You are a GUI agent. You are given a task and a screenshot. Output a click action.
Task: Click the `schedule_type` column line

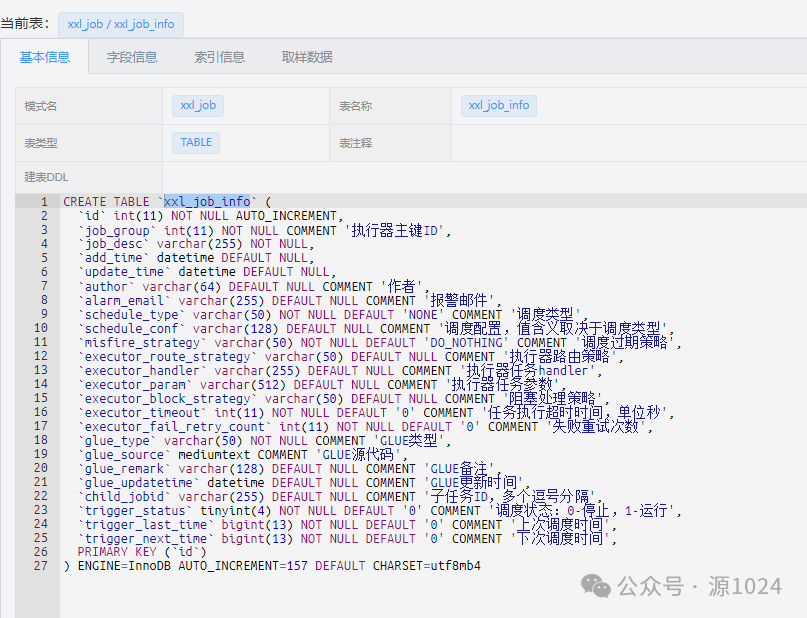(x=333, y=314)
